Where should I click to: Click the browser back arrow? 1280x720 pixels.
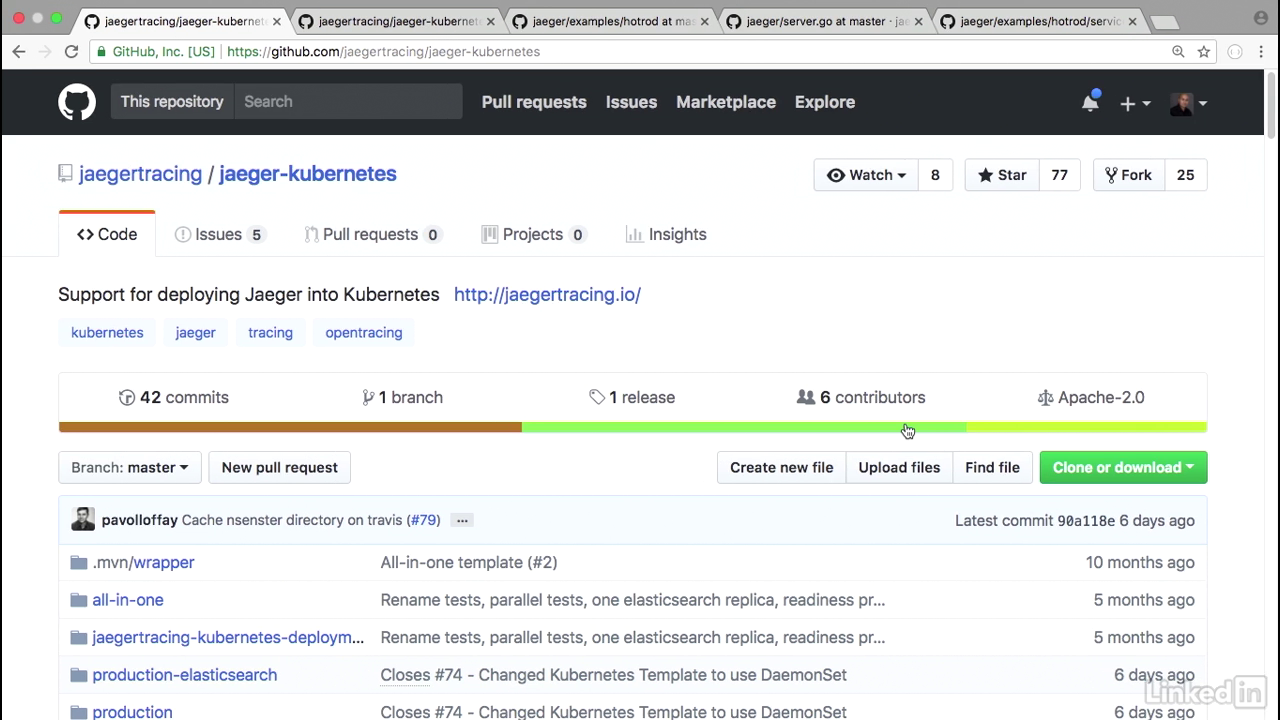(19, 52)
